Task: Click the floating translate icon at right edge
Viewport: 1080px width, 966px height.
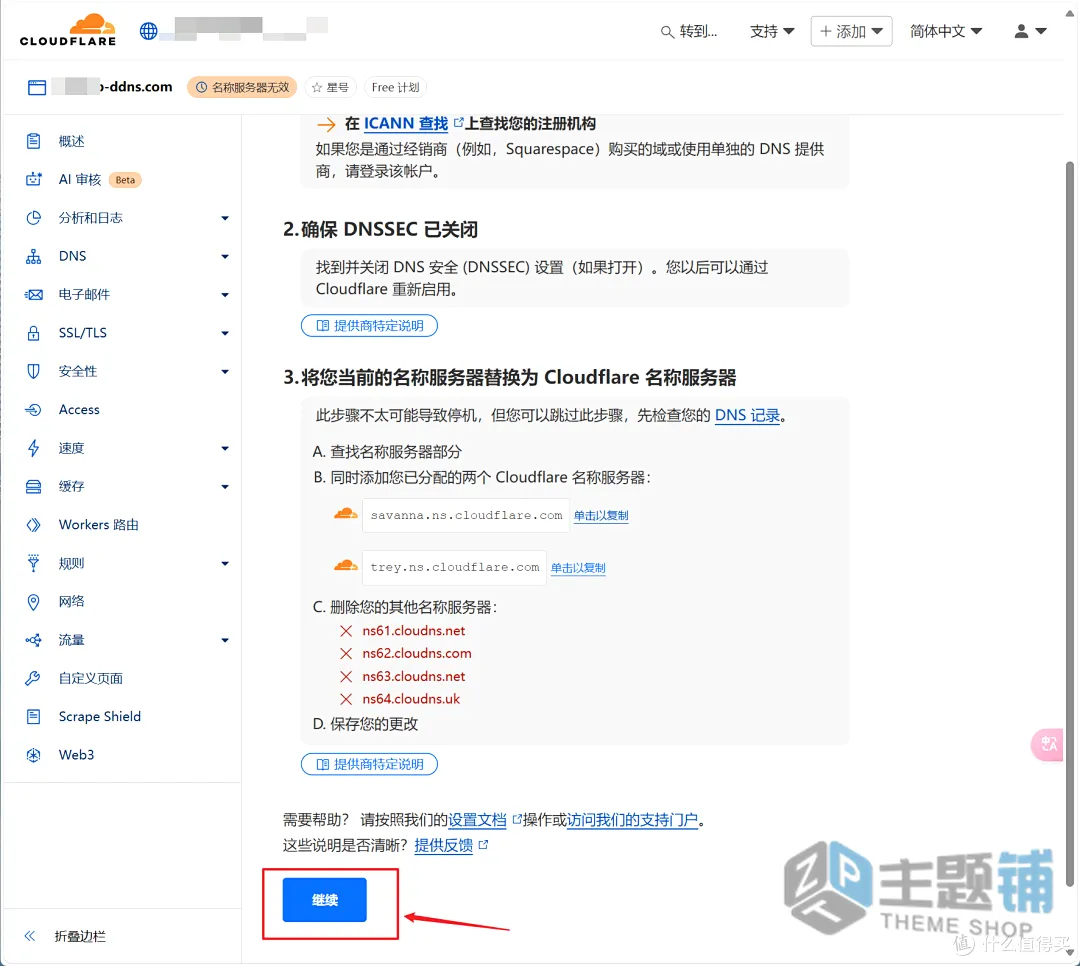Action: [1048, 744]
